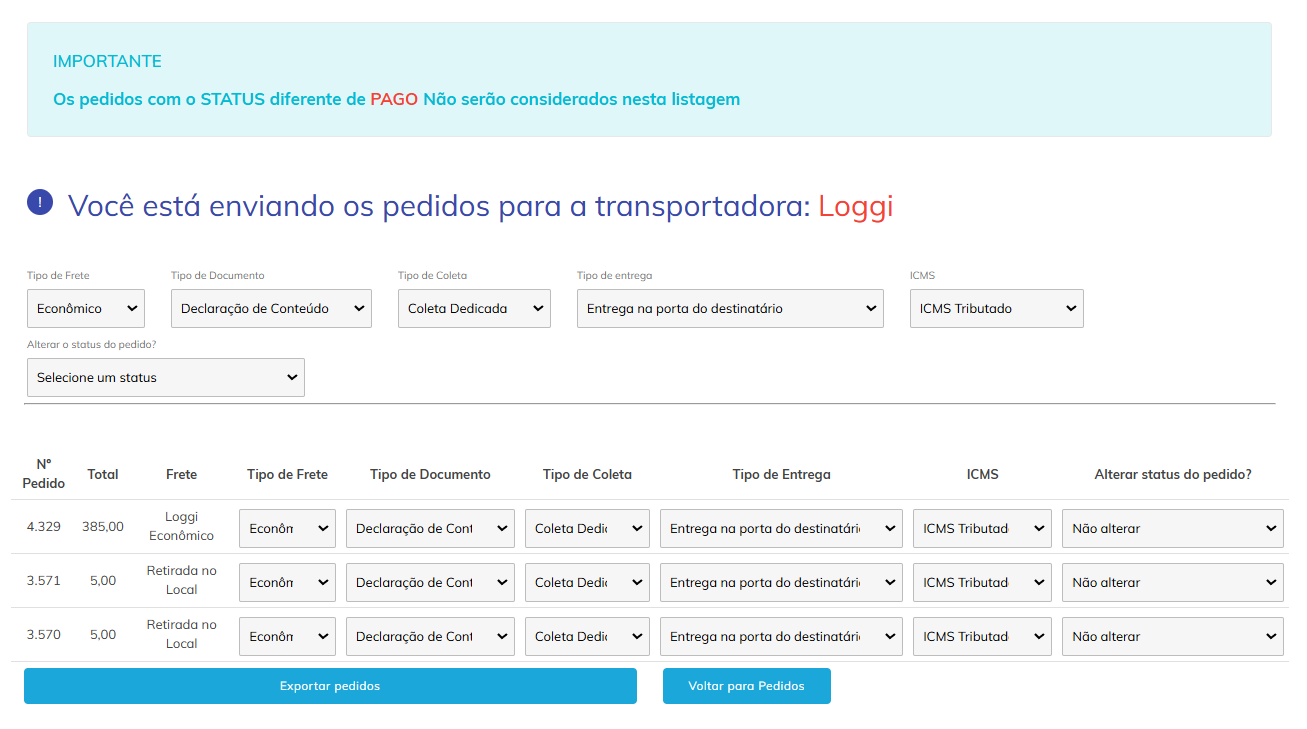1307x729 pixels.
Task: Click the 'ICMS' table column header
Action: coord(982,474)
